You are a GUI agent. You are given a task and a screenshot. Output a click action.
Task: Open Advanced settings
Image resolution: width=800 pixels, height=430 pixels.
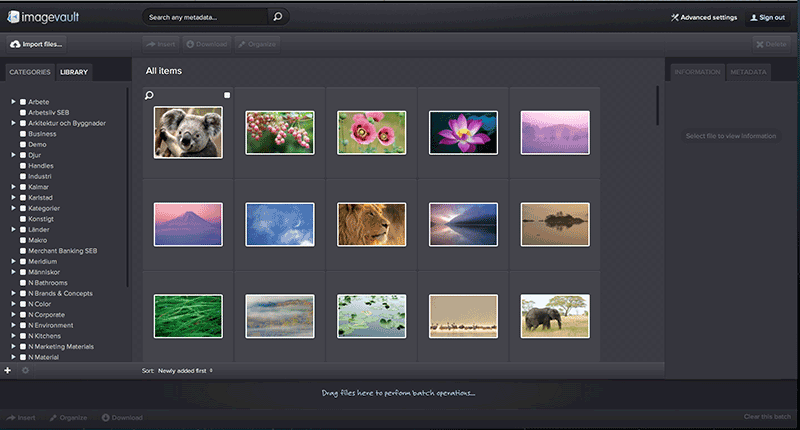click(x=704, y=17)
